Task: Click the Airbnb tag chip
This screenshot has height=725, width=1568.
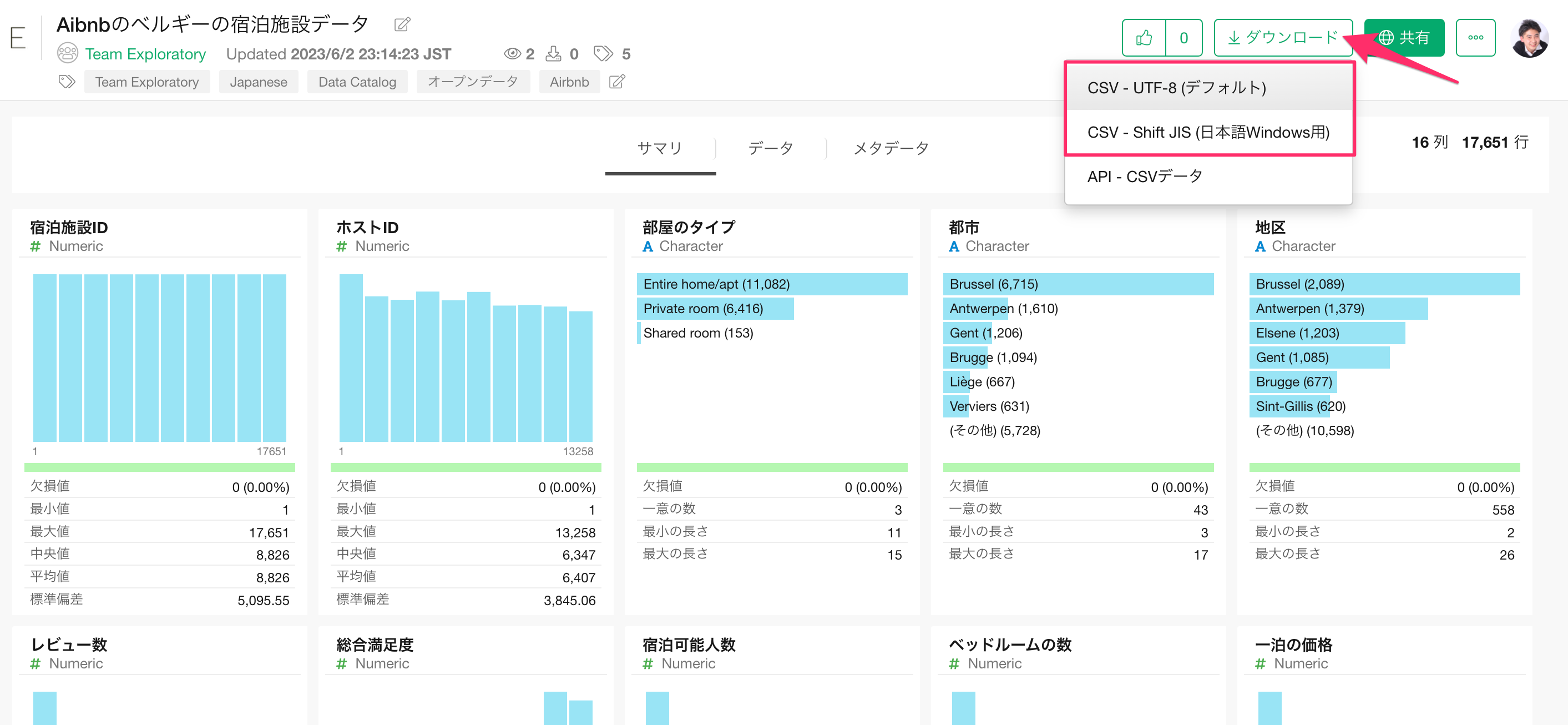Action: [569, 82]
